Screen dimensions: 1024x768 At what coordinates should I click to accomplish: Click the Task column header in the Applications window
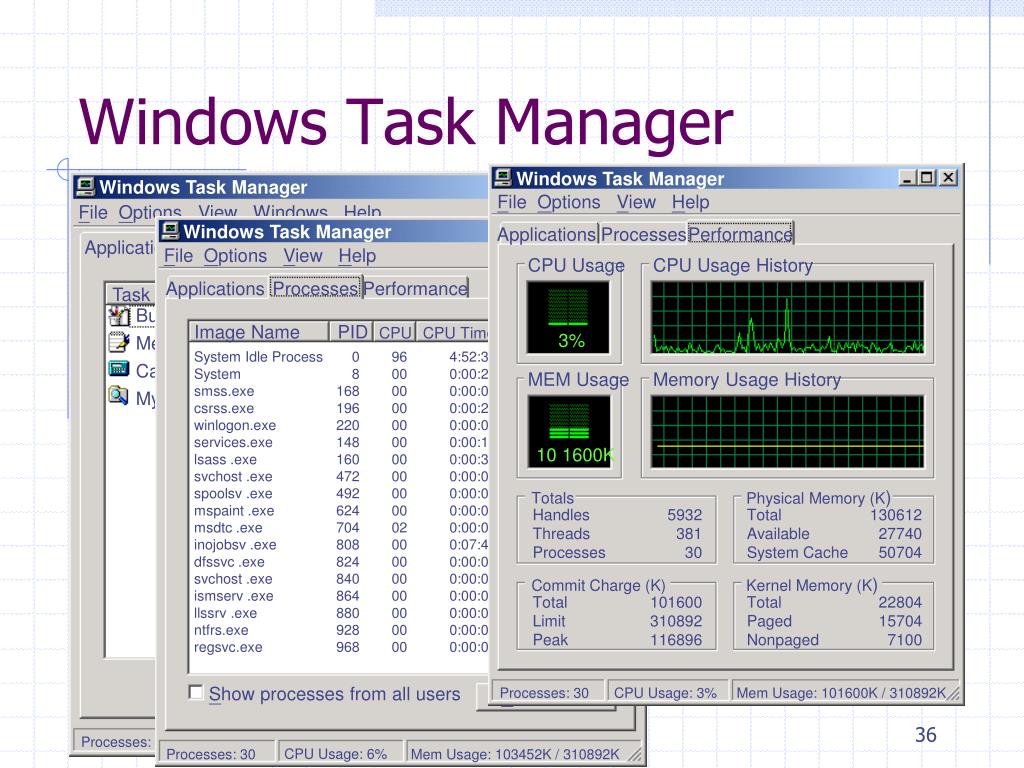tap(131, 294)
